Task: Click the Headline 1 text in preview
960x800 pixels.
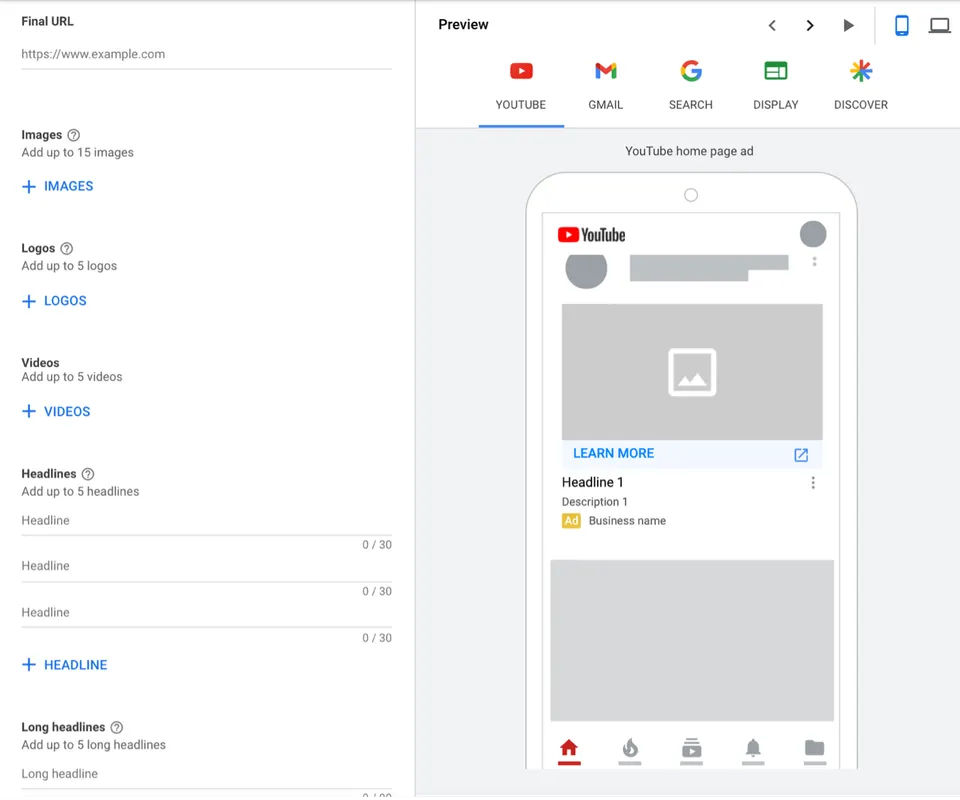Action: pos(593,482)
